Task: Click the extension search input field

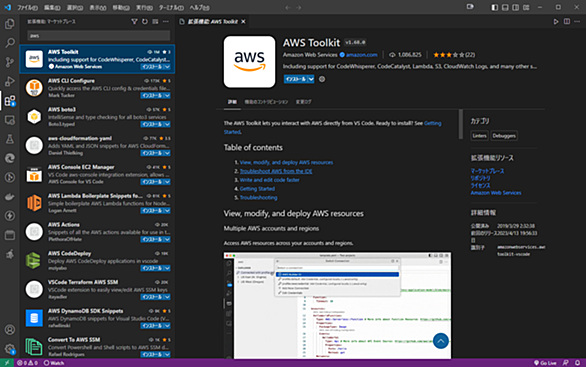Action: [x=99, y=36]
